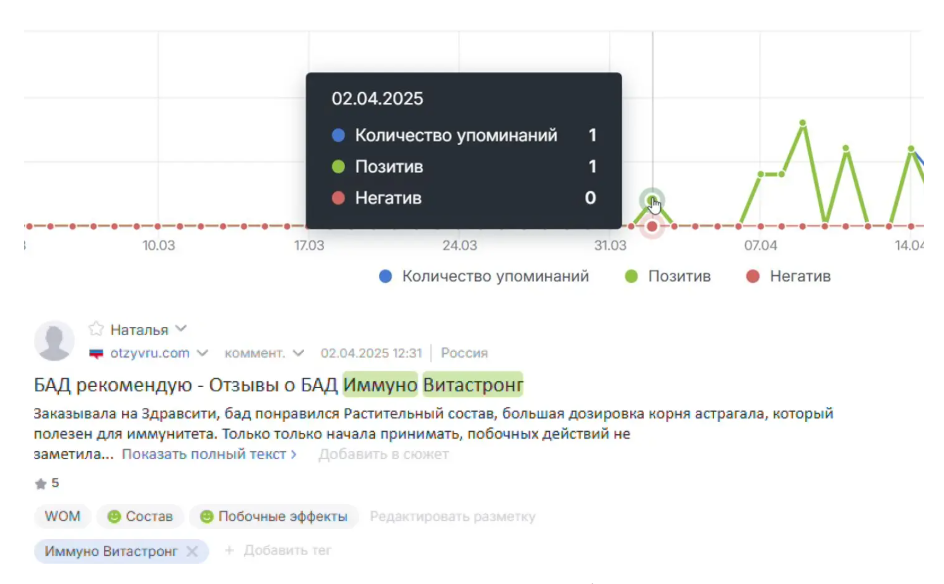Toggle Количество упоминаний legend series

(483, 276)
